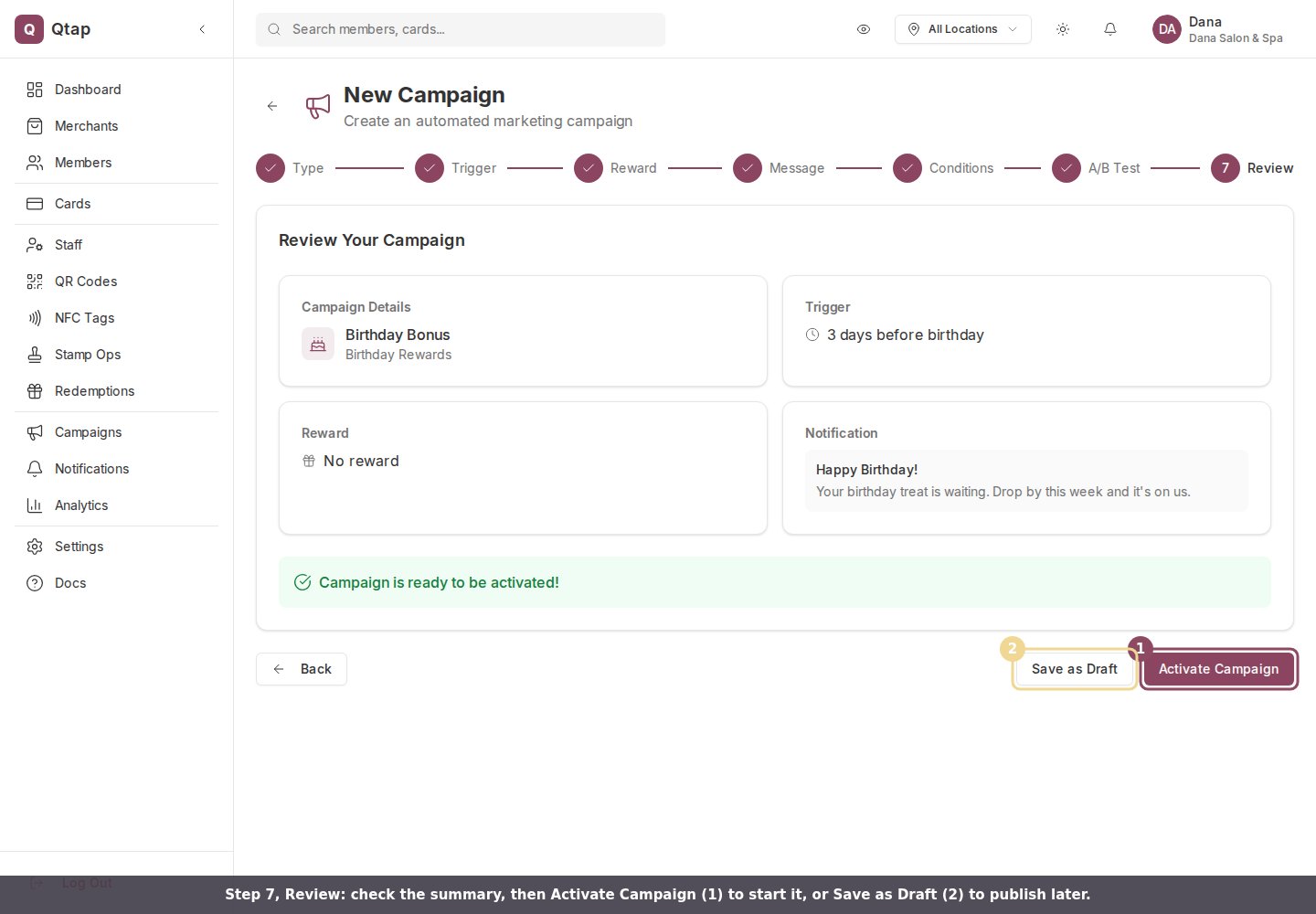Open Dashboard from the sidebar
Image resolution: width=1316 pixels, height=914 pixels.
[x=116, y=90]
